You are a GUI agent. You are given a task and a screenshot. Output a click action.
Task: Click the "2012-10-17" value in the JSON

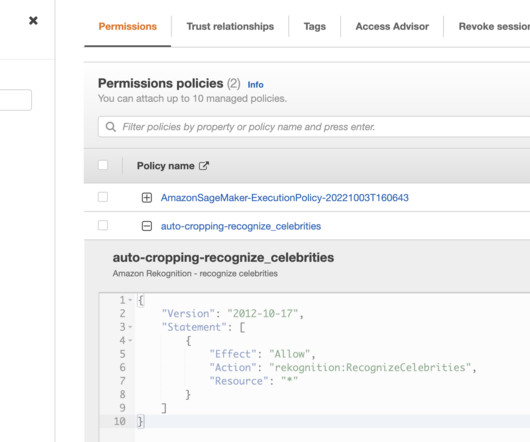(263, 314)
